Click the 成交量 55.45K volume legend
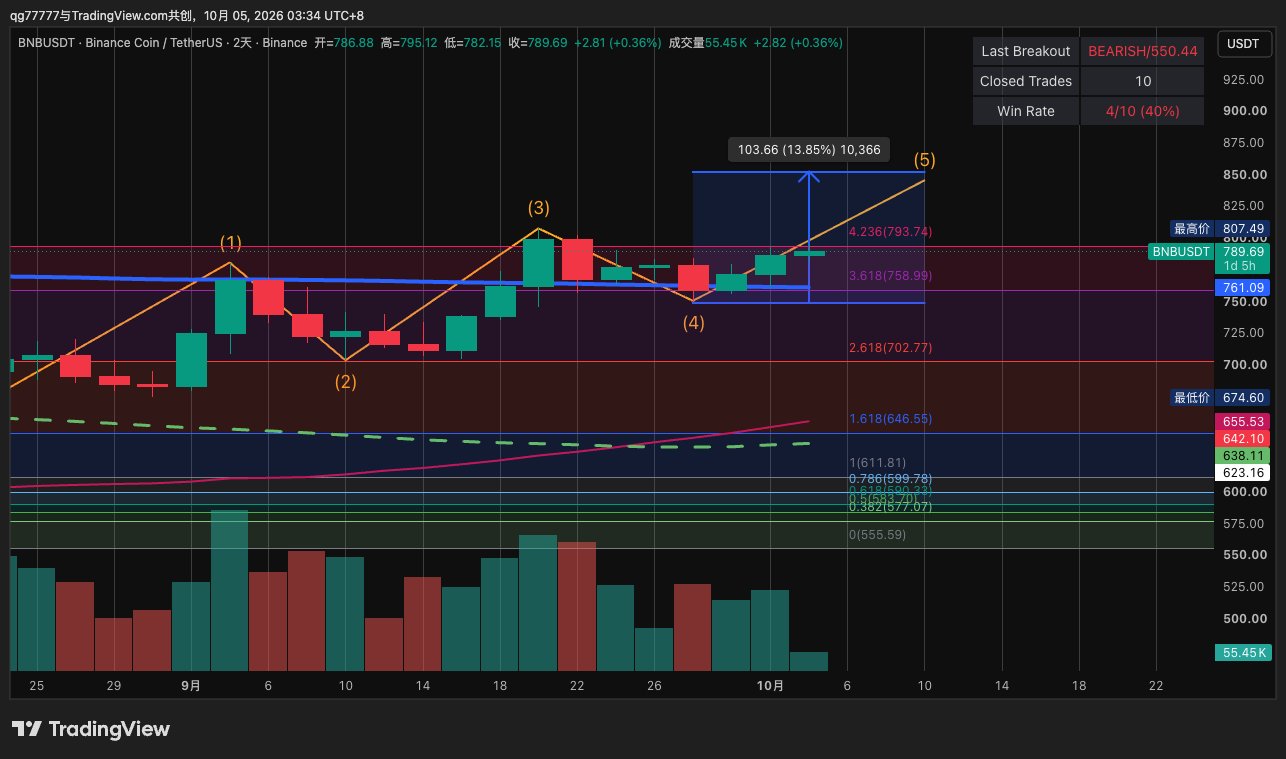The width and height of the screenshot is (1286, 759). coord(707,43)
